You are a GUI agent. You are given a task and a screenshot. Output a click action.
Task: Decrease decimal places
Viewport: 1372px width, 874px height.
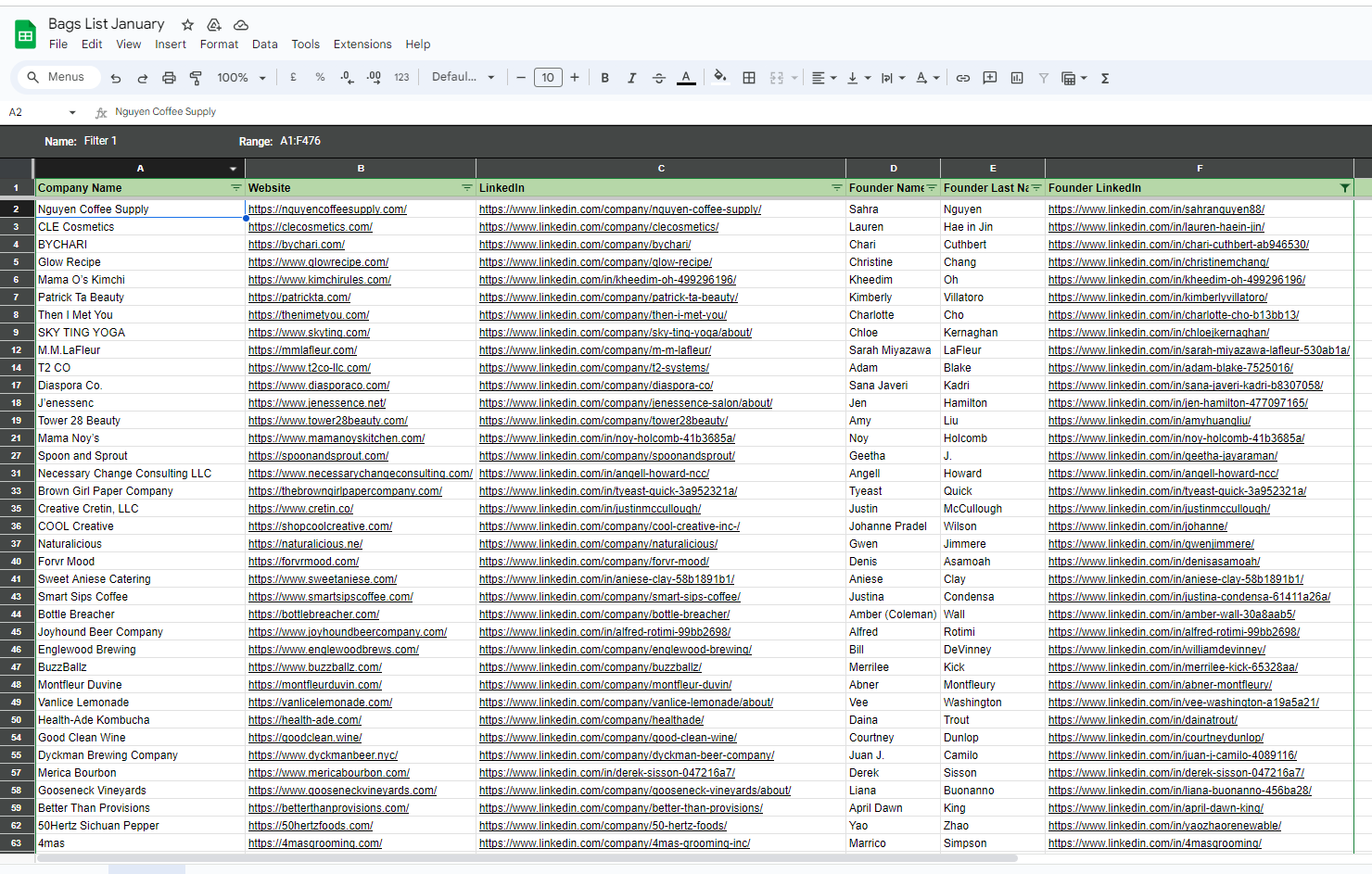(347, 78)
